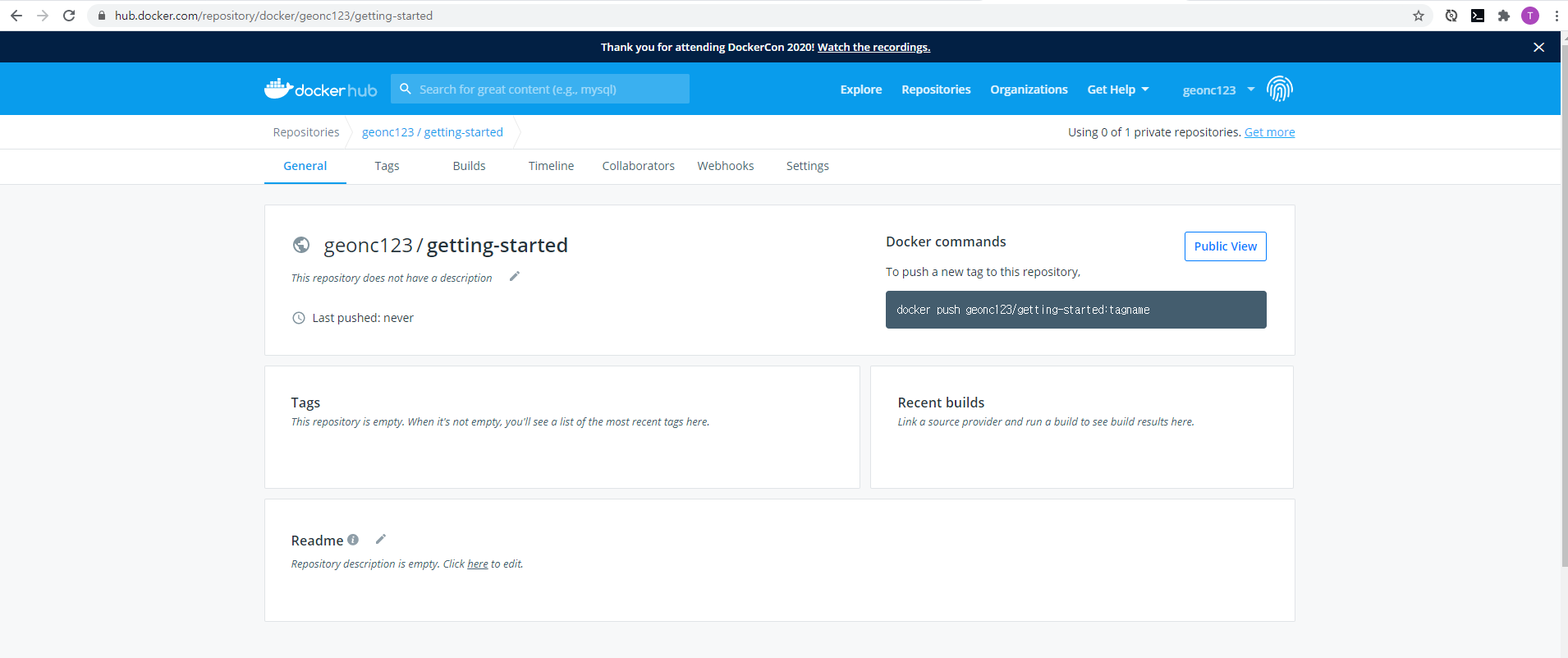The image size is (1568, 658).
Task: Open the Collaborators tab
Action: coord(638,166)
